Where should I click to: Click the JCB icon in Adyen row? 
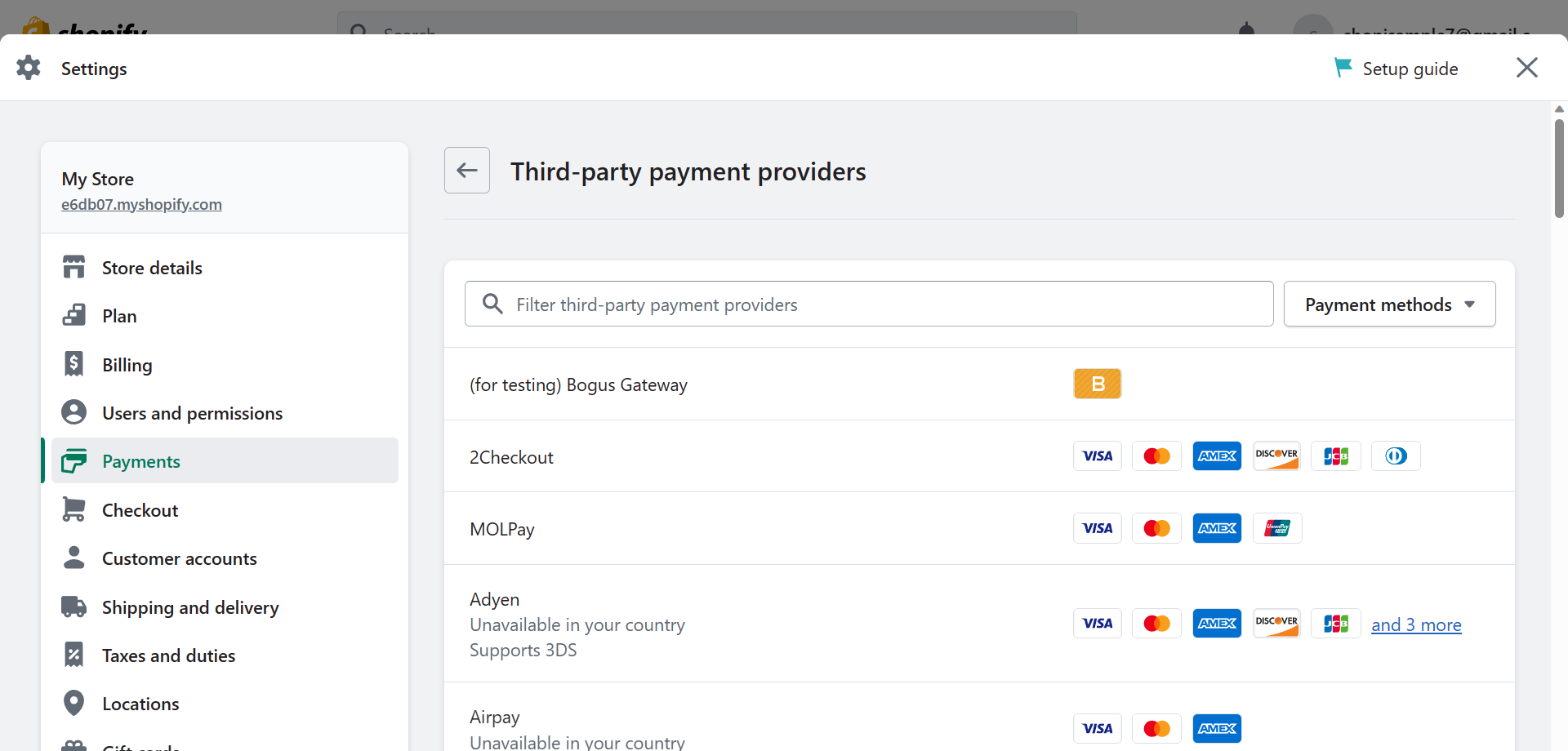tap(1336, 624)
